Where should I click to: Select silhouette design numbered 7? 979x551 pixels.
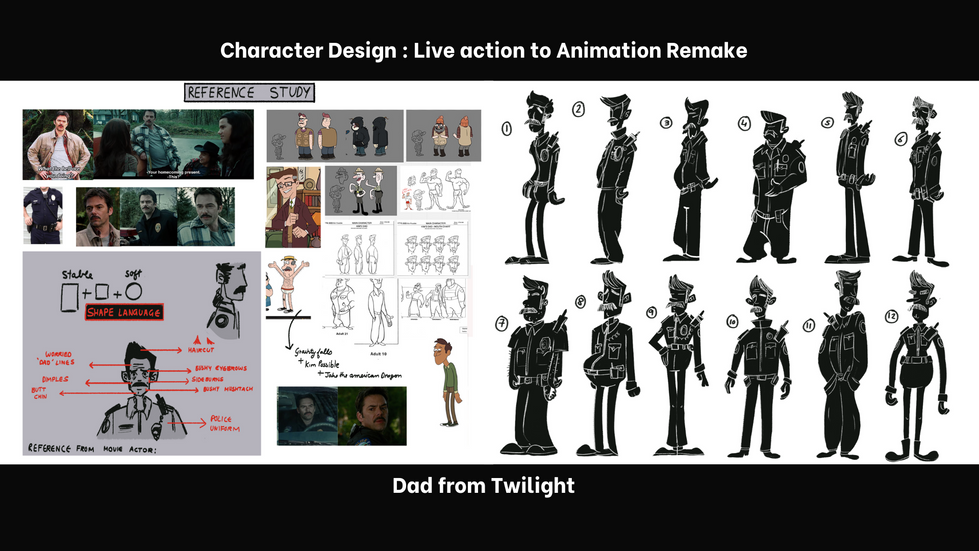(x=534, y=366)
